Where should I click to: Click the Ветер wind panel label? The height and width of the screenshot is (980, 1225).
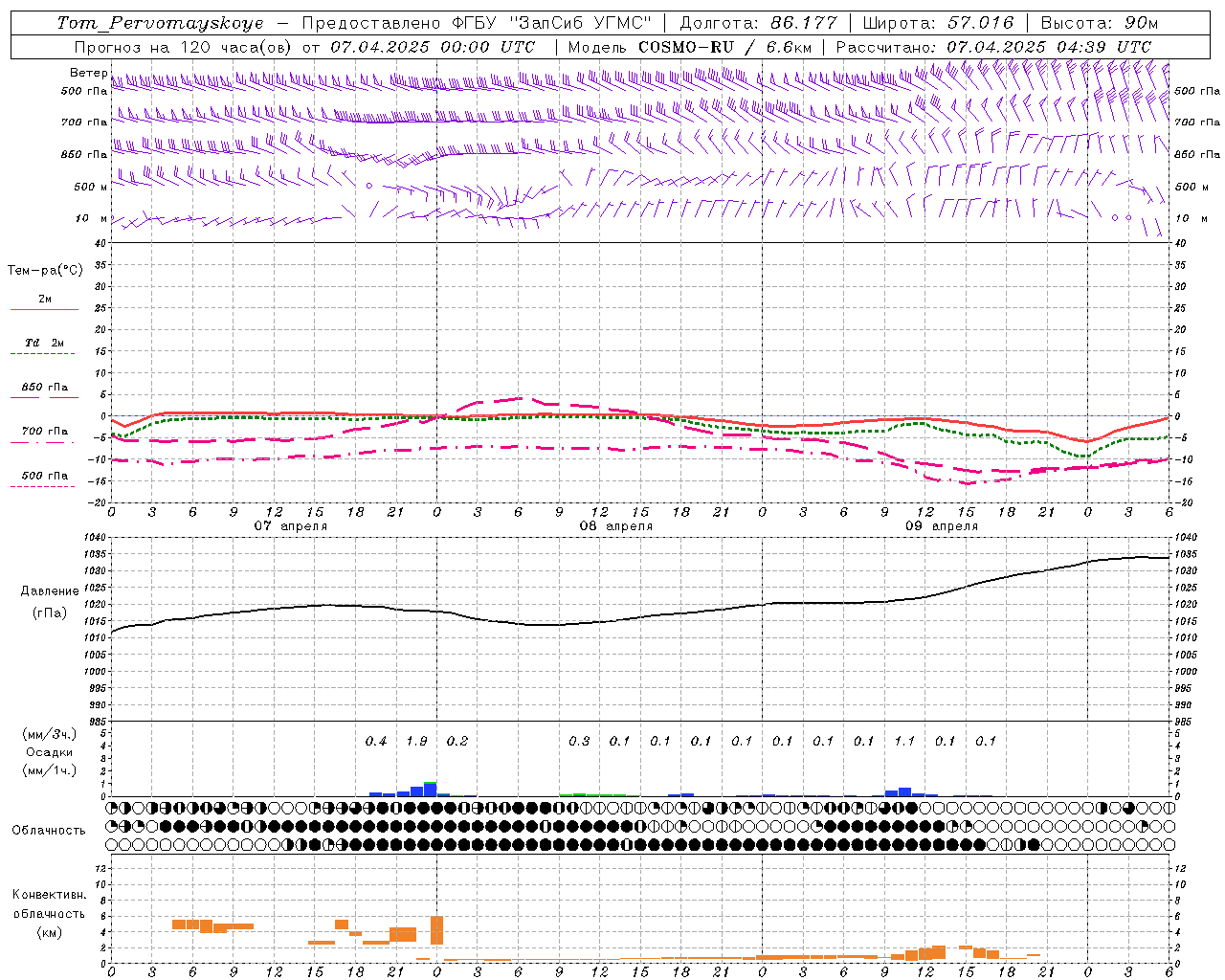(88, 73)
